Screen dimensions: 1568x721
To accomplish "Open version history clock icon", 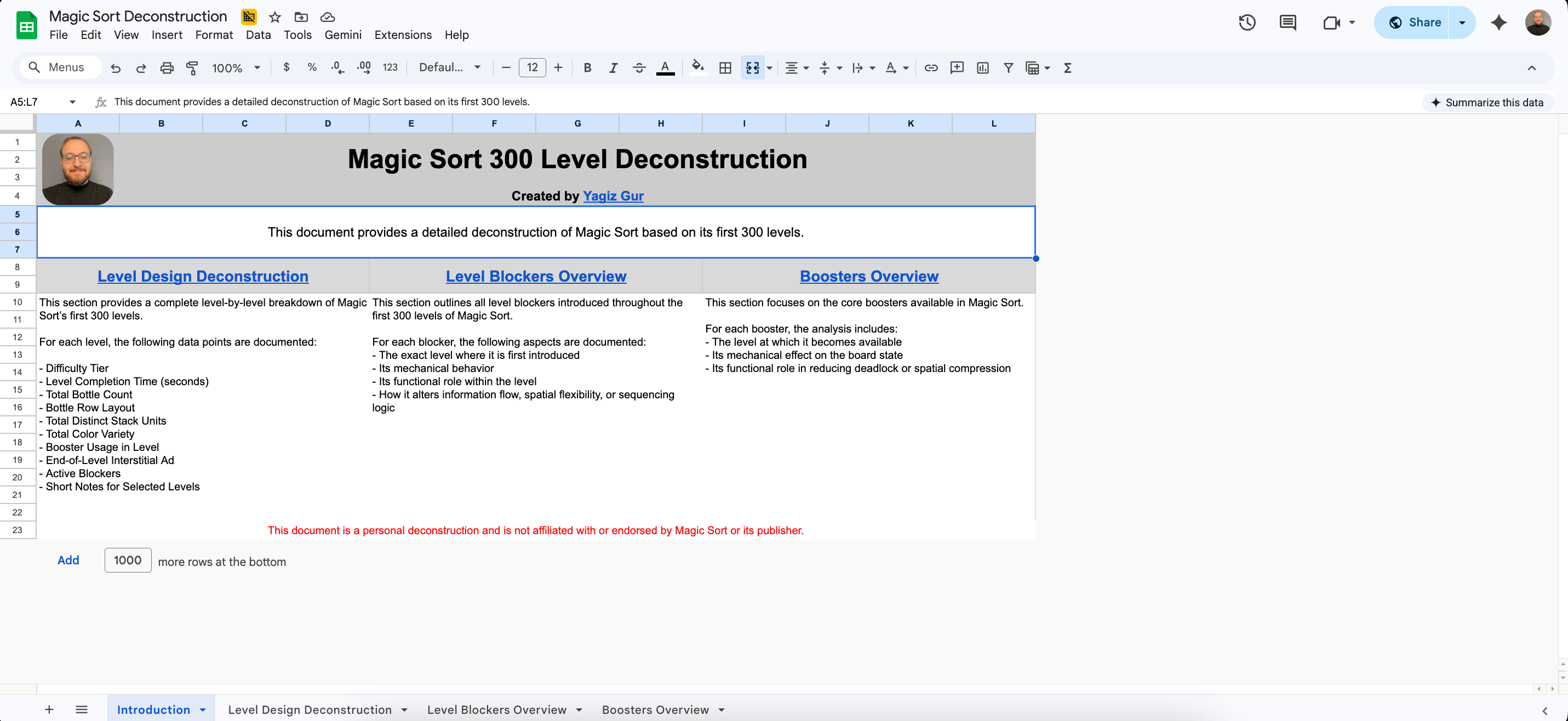I will tap(1247, 22).
